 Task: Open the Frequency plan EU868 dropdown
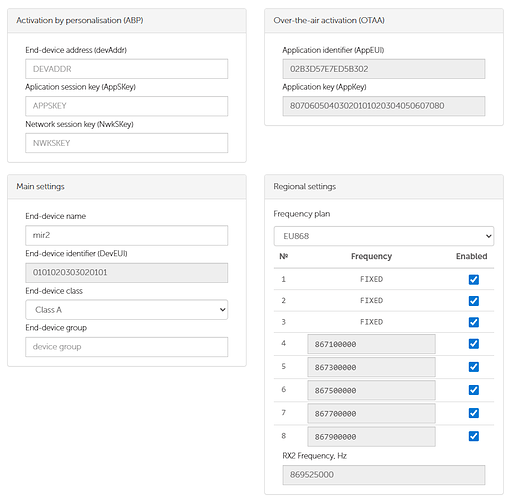pyautogui.click(x=384, y=236)
